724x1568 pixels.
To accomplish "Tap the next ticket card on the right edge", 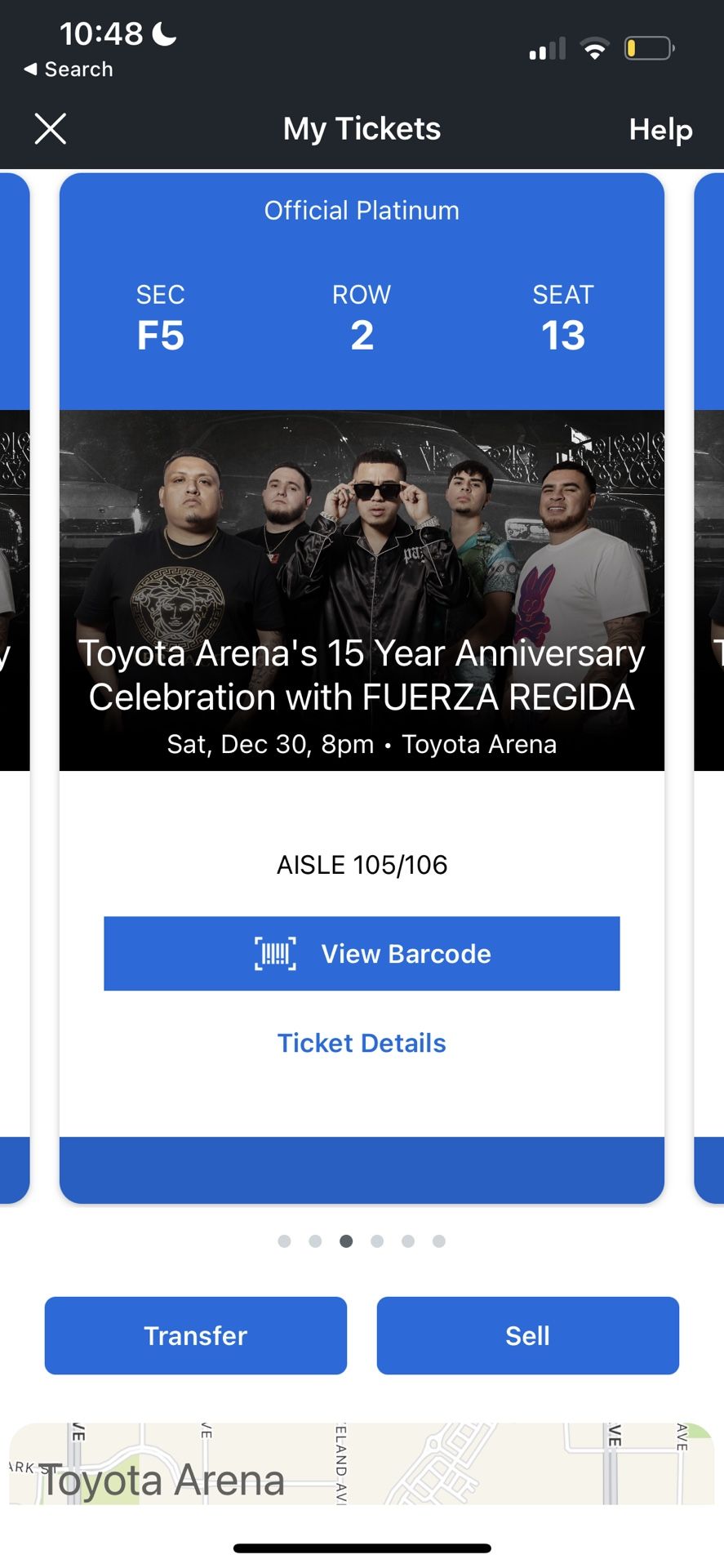I will (708, 688).
